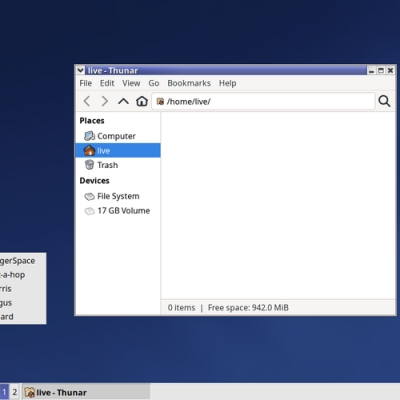This screenshot has height=400, width=400.
Task: Click the Devices heading
Action: 94,181
